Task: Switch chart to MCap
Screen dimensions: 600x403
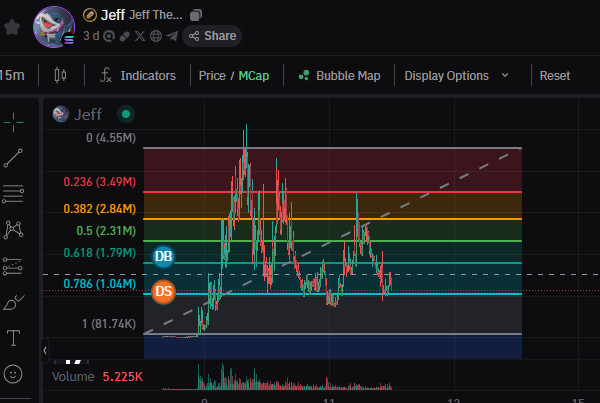Action: pyautogui.click(x=254, y=76)
